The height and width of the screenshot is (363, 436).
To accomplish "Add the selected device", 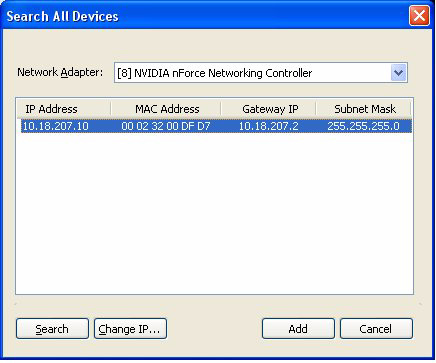I will (x=298, y=329).
